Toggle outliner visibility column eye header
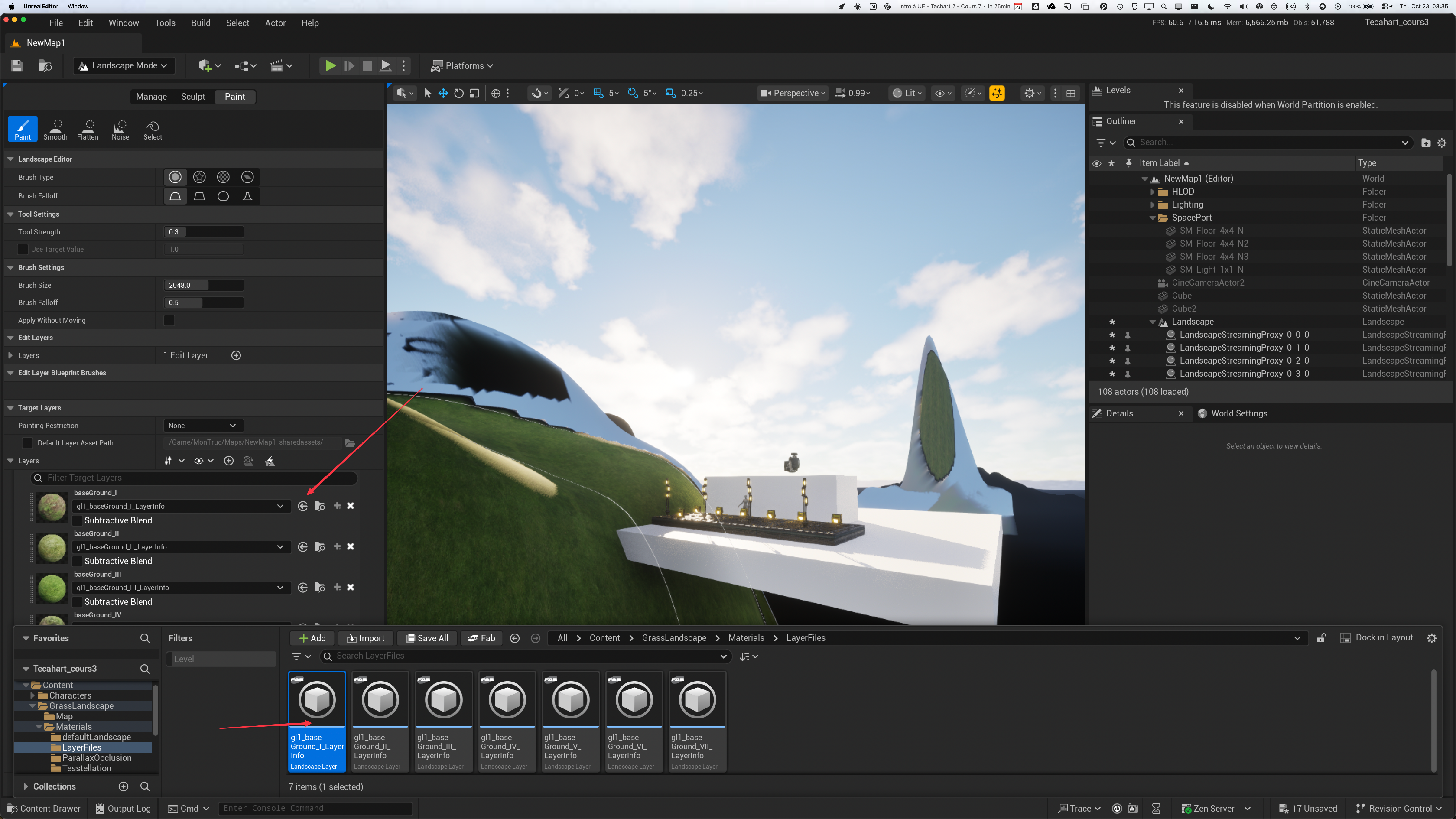The width and height of the screenshot is (1456, 819). pyautogui.click(x=1097, y=163)
